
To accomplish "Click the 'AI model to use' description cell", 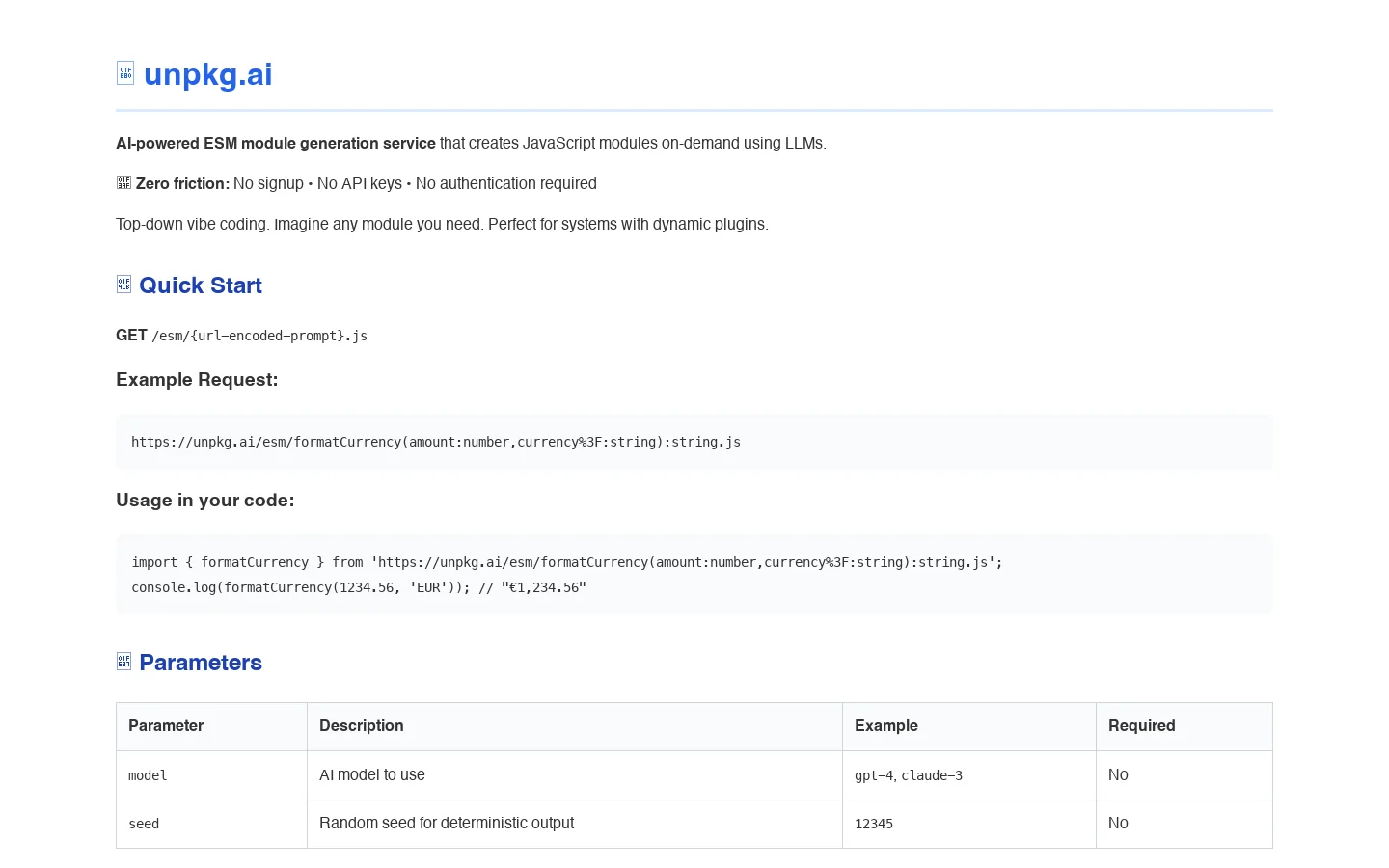I will click(575, 775).
